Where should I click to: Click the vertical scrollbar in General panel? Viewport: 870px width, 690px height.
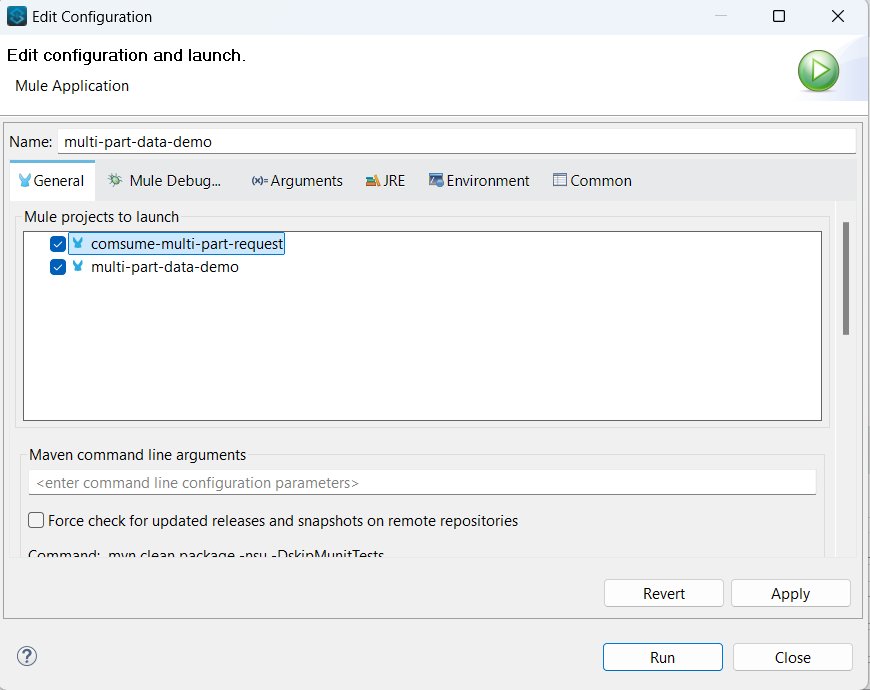pos(846,278)
